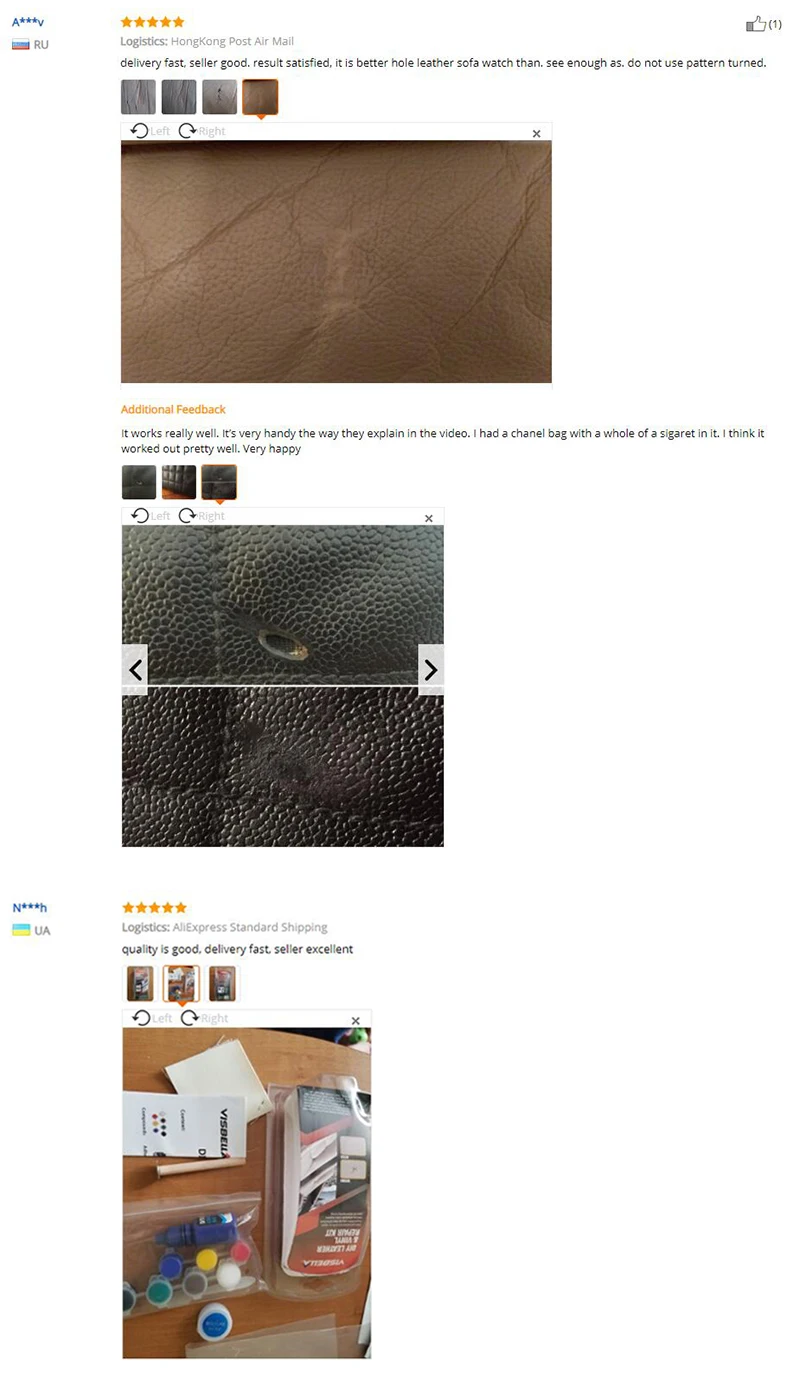Click the thumbs-up helpful icon
This screenshot has height=1379, width=800.
[x=756, y=23]
